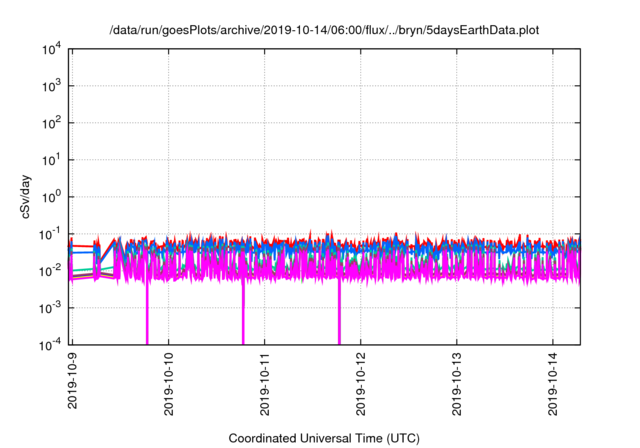The width and height of the screenshot is (640, 448).
Task: Select the 2019-10-11 x-axis date label
Action: pyautogui.click(x=264, y=384)
